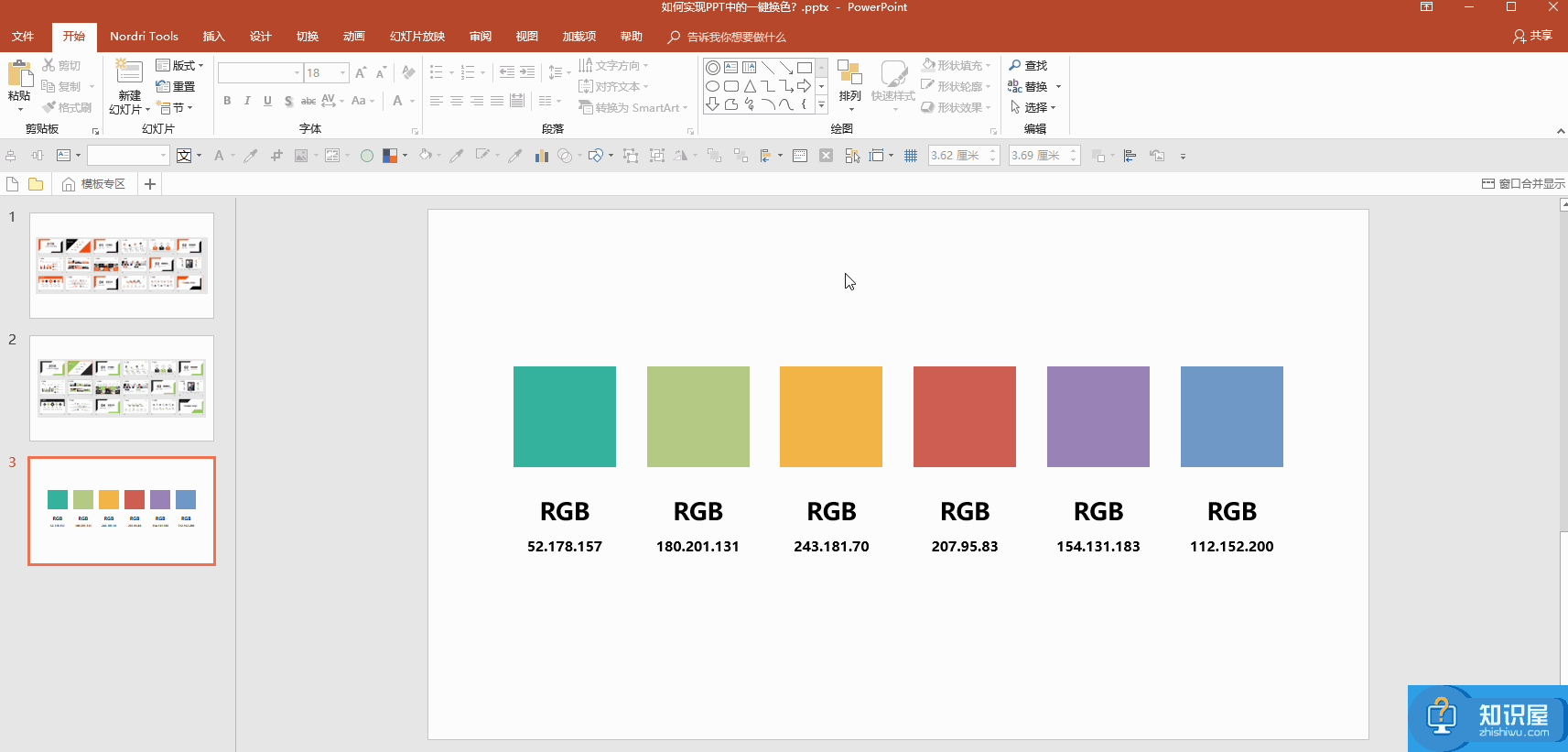Viewport: 1568px width, 752px height.
Task: Click the shape height field 3.62 厘米
Action: pos(963,156)
